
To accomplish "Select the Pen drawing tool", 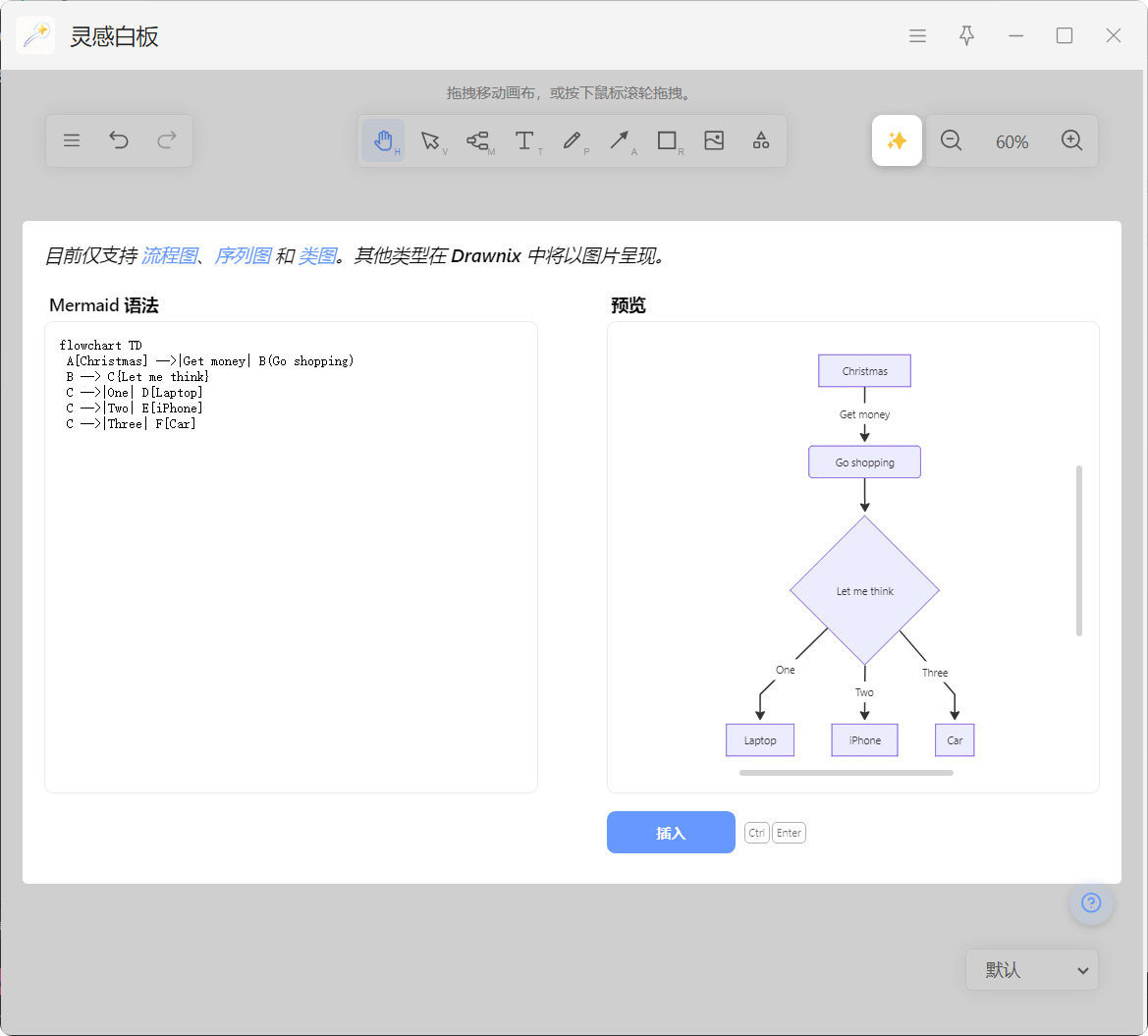I will click(x=572, y=140).
